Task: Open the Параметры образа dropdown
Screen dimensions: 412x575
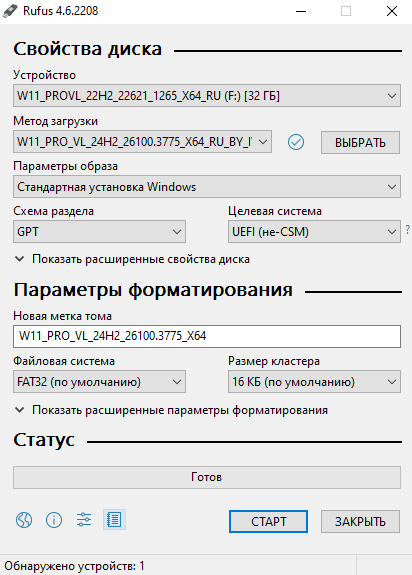Action: [207, 187]
